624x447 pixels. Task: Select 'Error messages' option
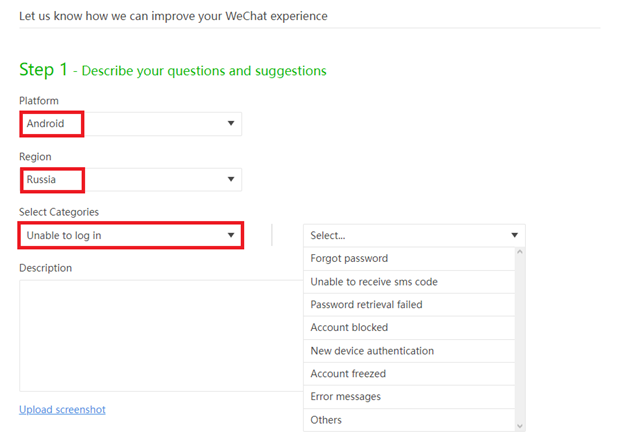click(409, 397)
